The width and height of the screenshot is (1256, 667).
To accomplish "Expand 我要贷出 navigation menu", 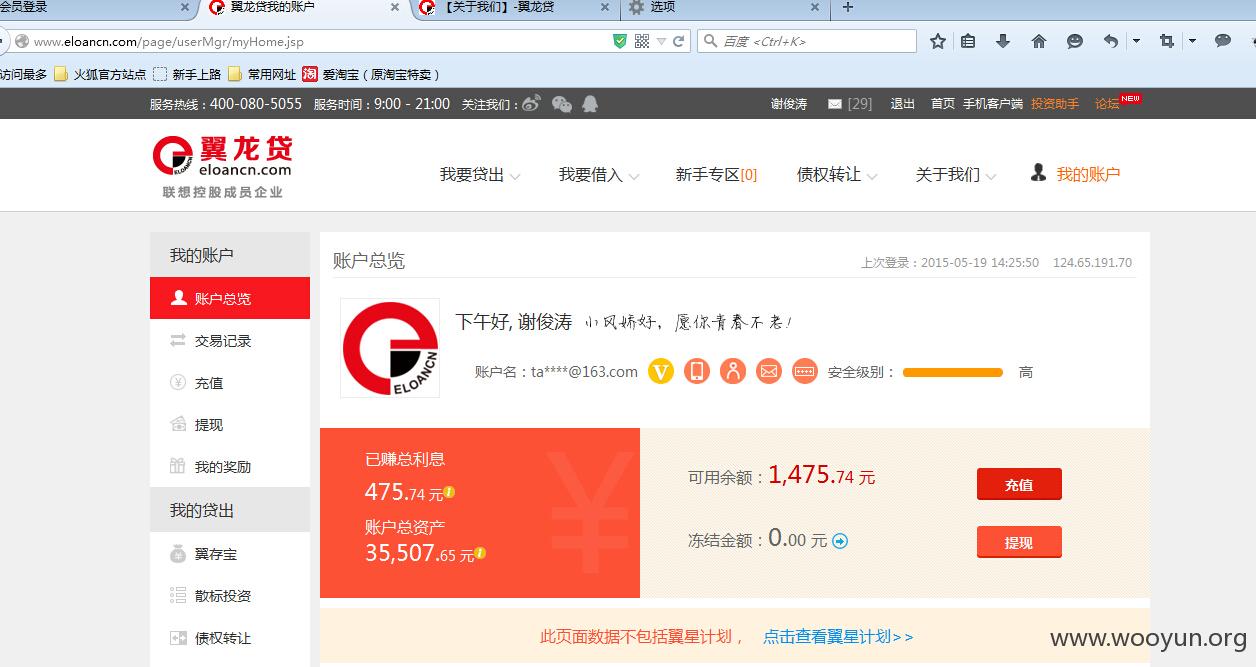I will click(480, 175).
